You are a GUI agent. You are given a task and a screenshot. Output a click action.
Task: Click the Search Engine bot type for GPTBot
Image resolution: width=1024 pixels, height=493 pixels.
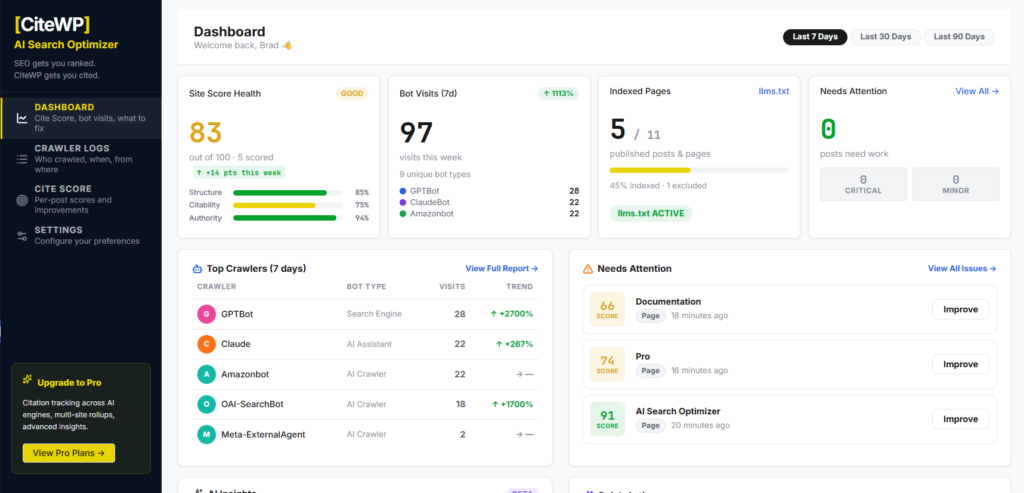374,314
